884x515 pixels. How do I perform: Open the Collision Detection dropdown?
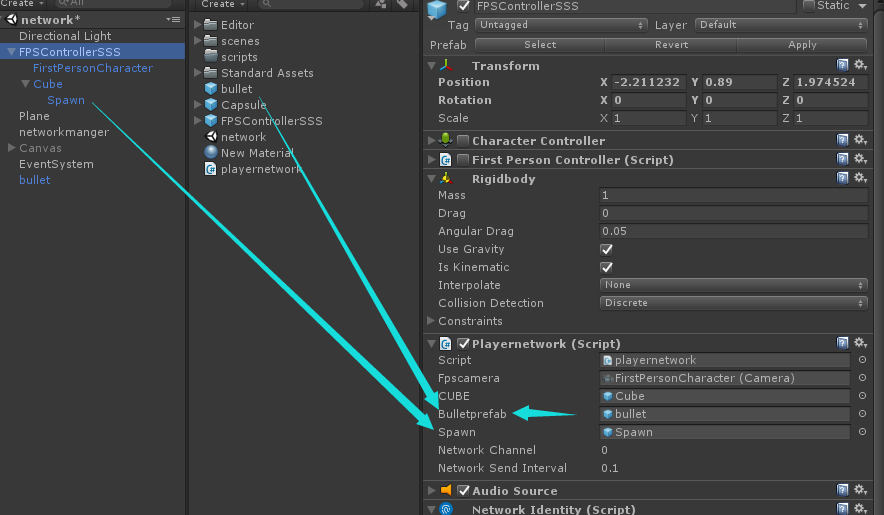pyautogui.click(x=733, y=303)
